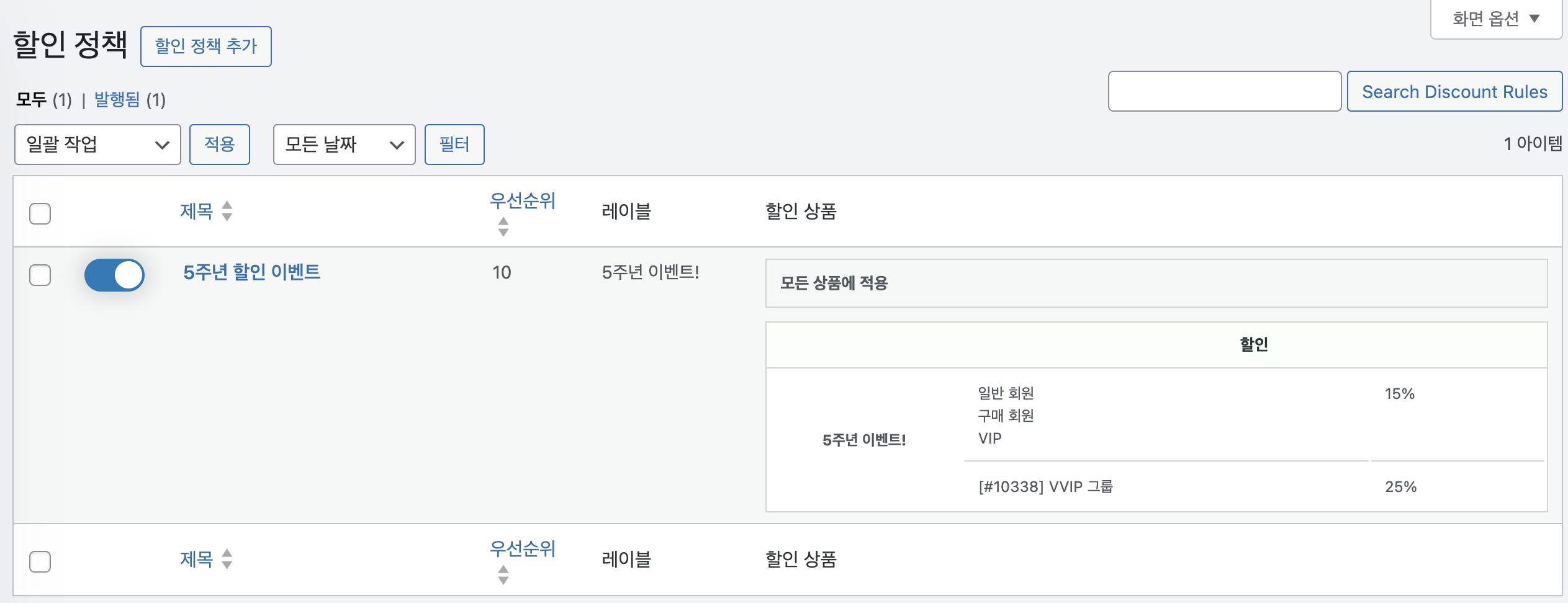Switch to the 발행됨 filter view

click(117, 100)
